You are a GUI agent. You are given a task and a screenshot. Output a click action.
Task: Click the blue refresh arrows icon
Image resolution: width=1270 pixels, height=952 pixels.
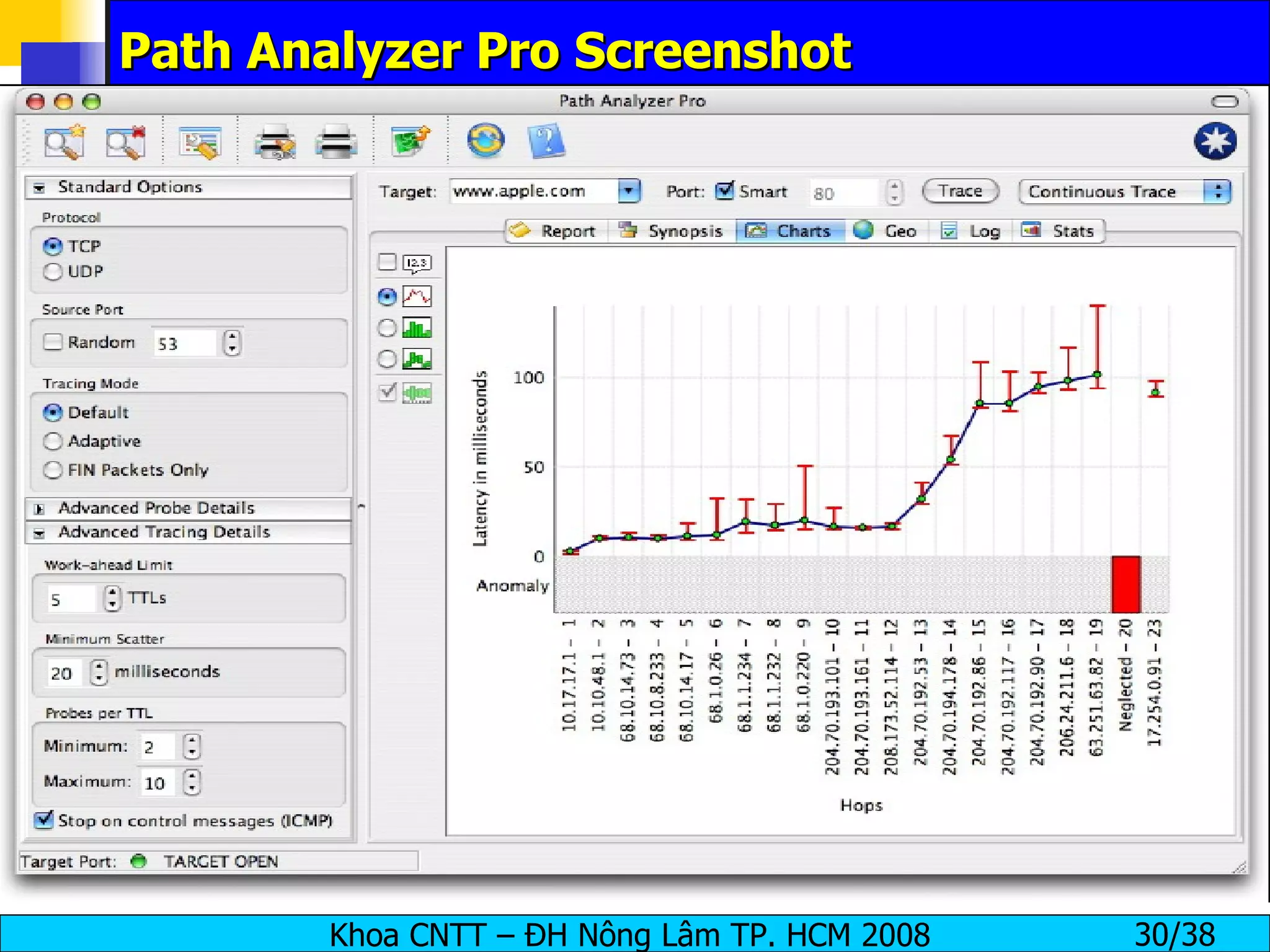click(486, 140)
